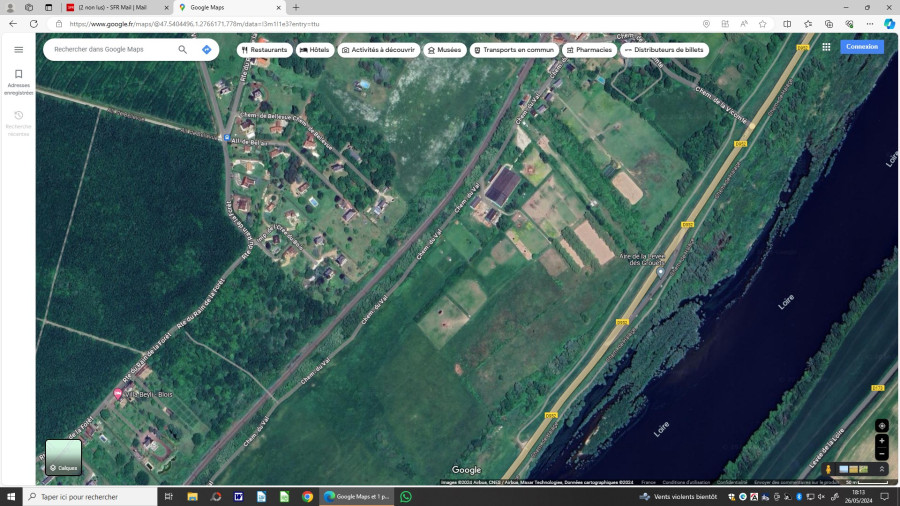This screenshot has height=506, width=900.
Task: Toggle the Calques map layer view
Action: click(x=64, y=457)
